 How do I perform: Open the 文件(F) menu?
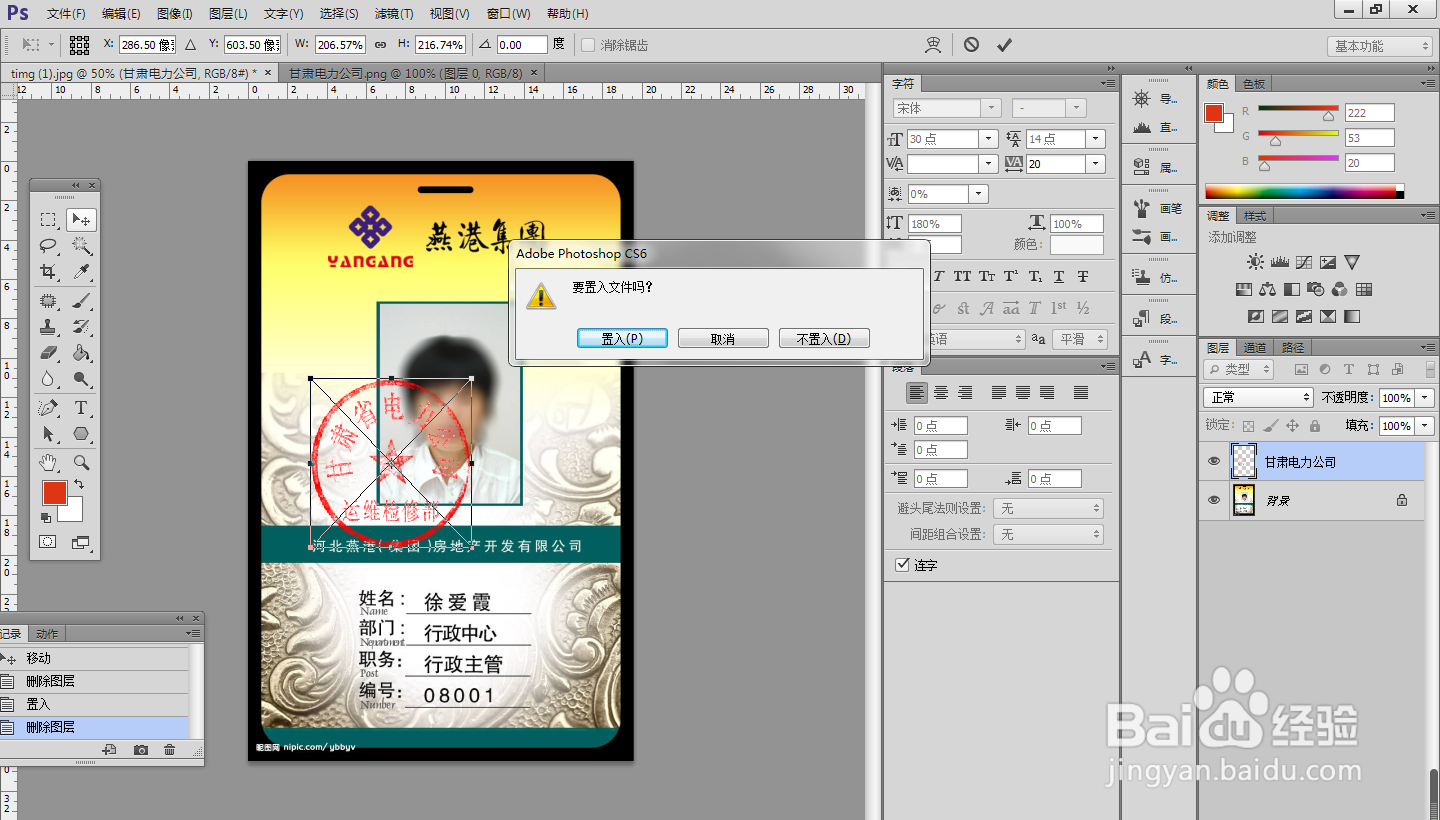[66, 14]
